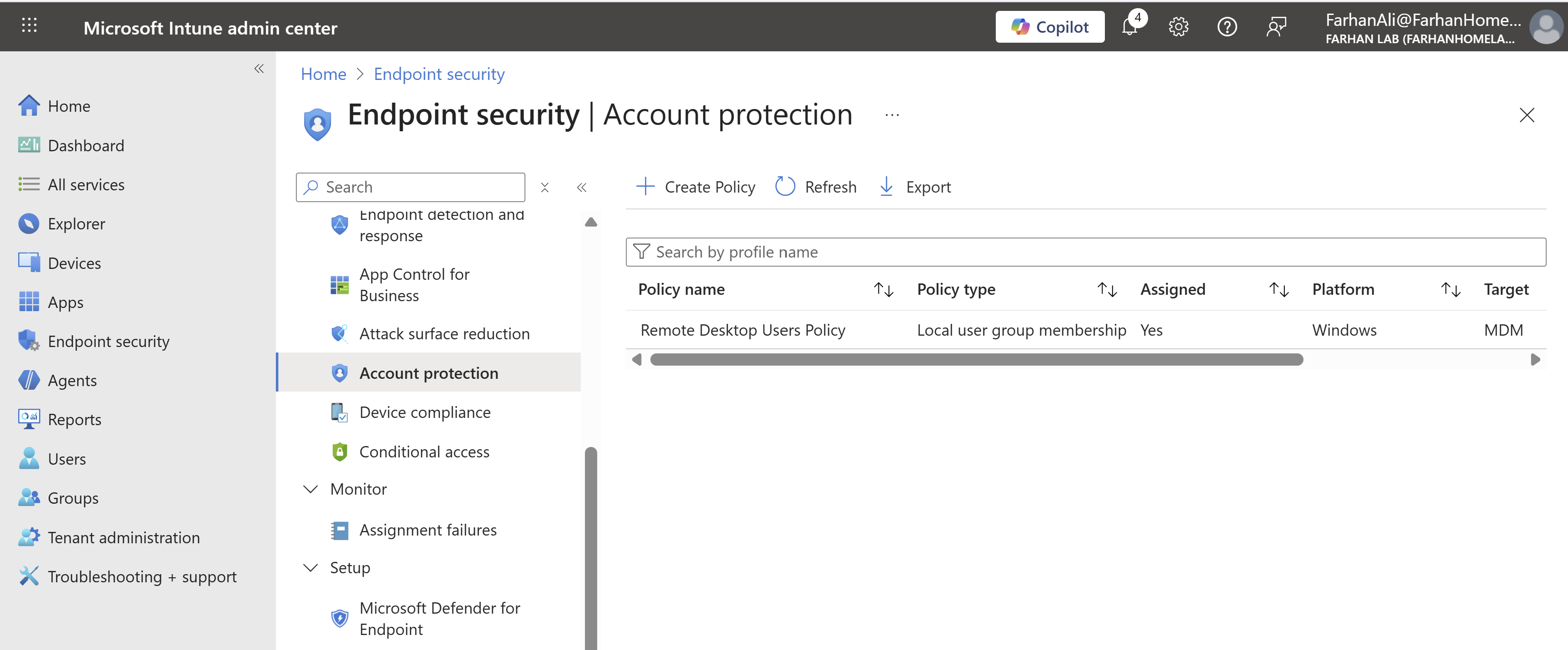
Task: Sort by Policy type column arrows
Action: tap(1107, 290)
